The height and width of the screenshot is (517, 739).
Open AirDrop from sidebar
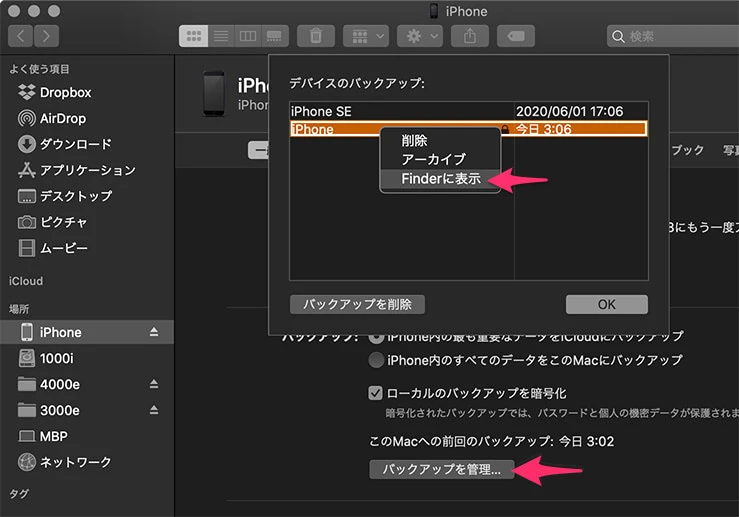(65, 118)
